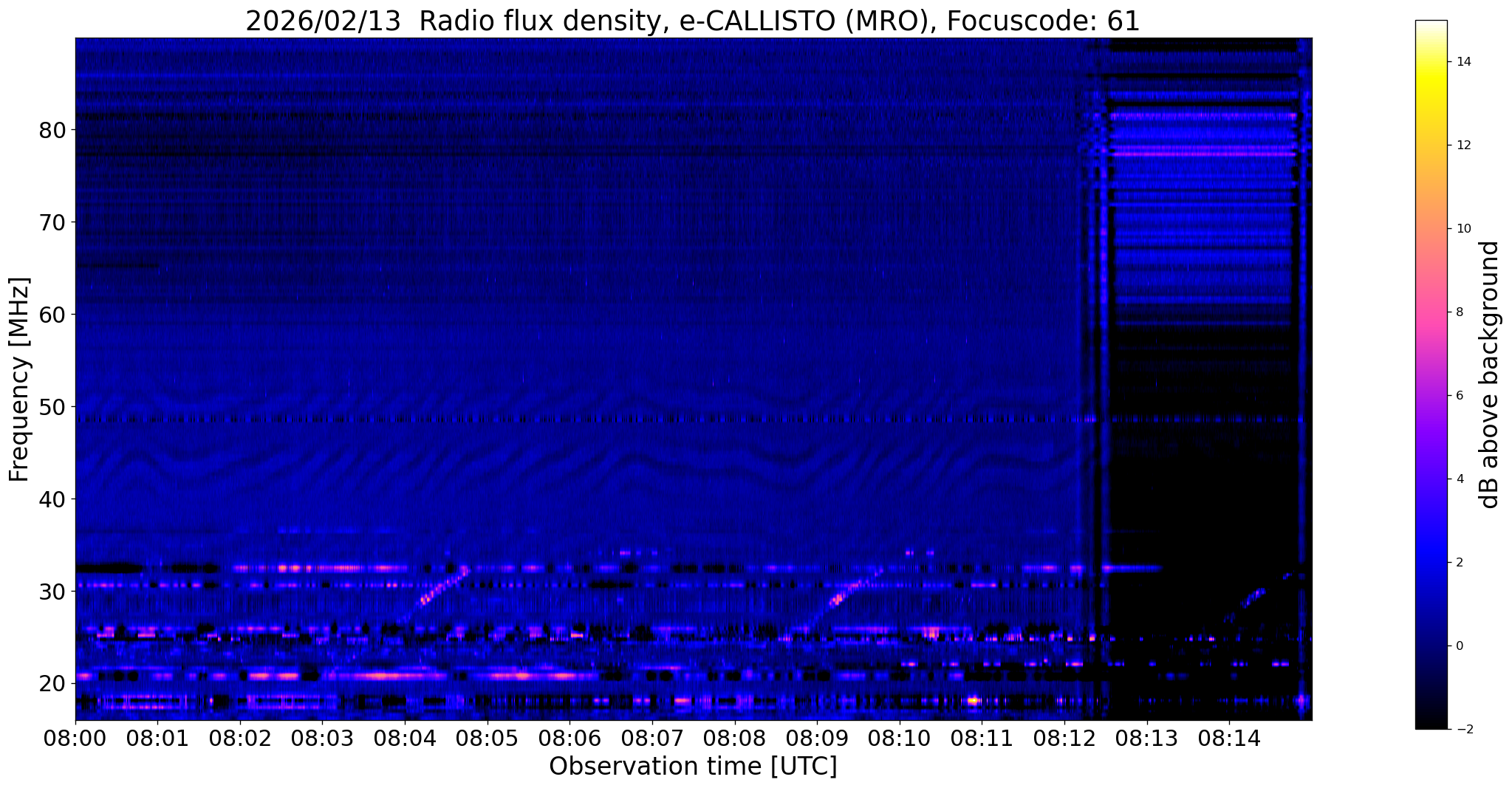Image resolution: width=1512 pixels, height=788 pixels.
Task: Click the 20 MHz frequency tick label
Action: [52, 684]
